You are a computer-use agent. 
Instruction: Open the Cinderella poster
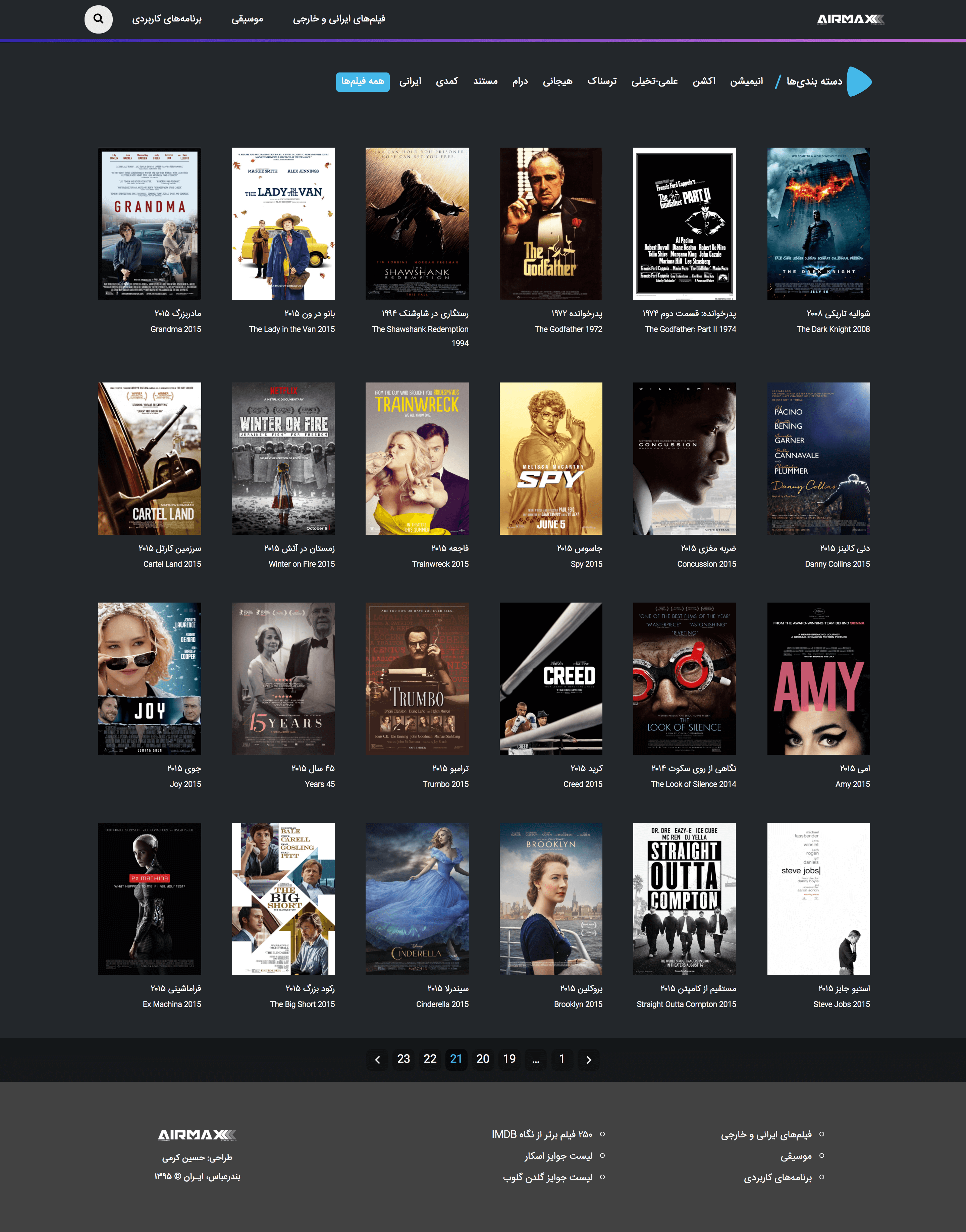(417, 899)
